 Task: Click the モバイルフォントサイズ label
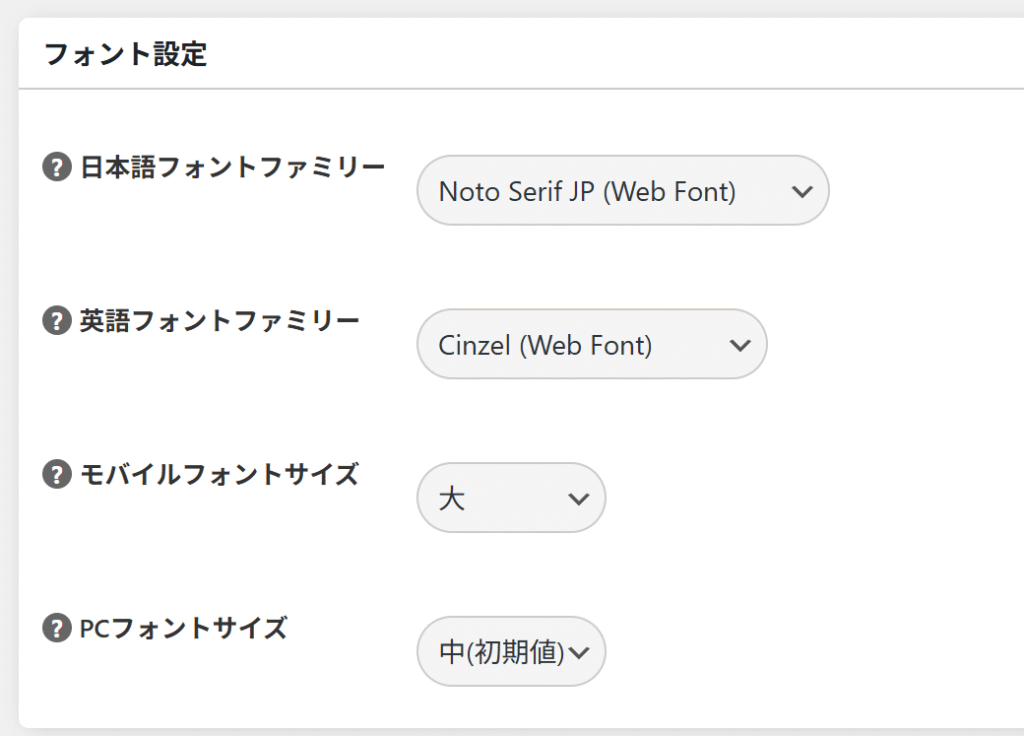click(x=219, y=476)
